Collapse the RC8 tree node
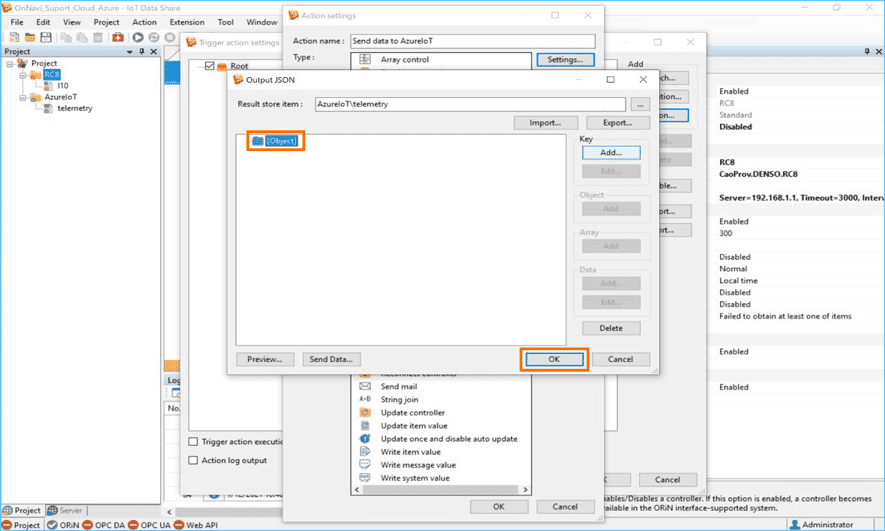885x531 pixels. click(x=23, y=75)
